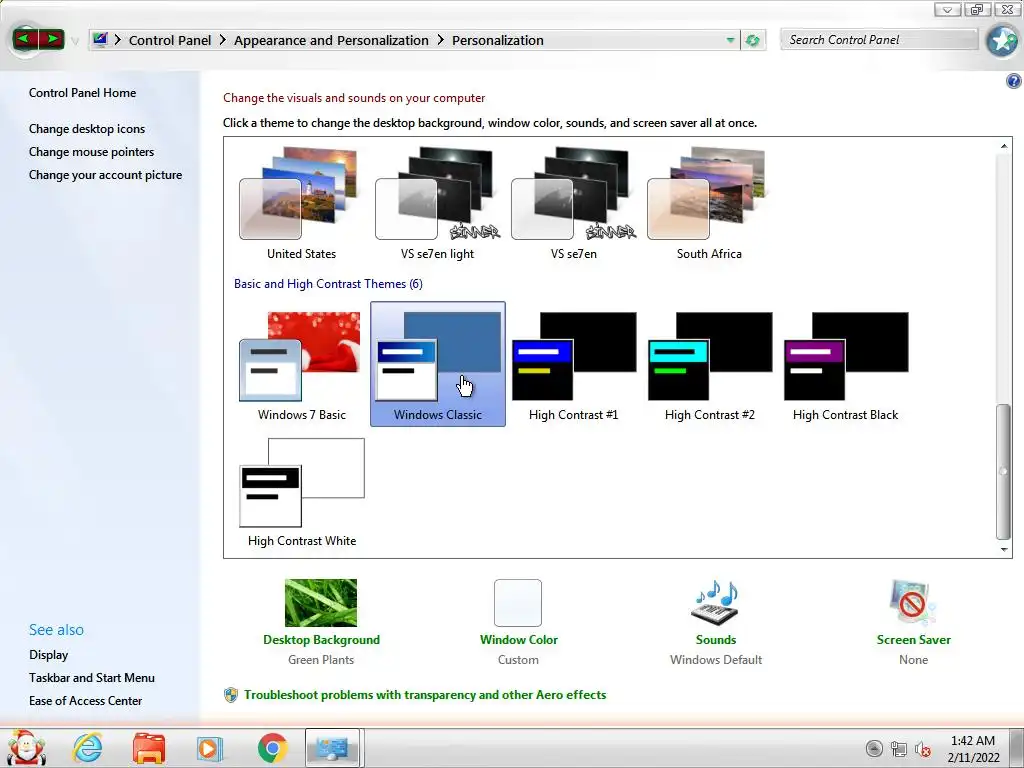The height and width of the screenshot is (768, 1024).
Task: Open the Screen Saver icon
Action: [912, 603]
